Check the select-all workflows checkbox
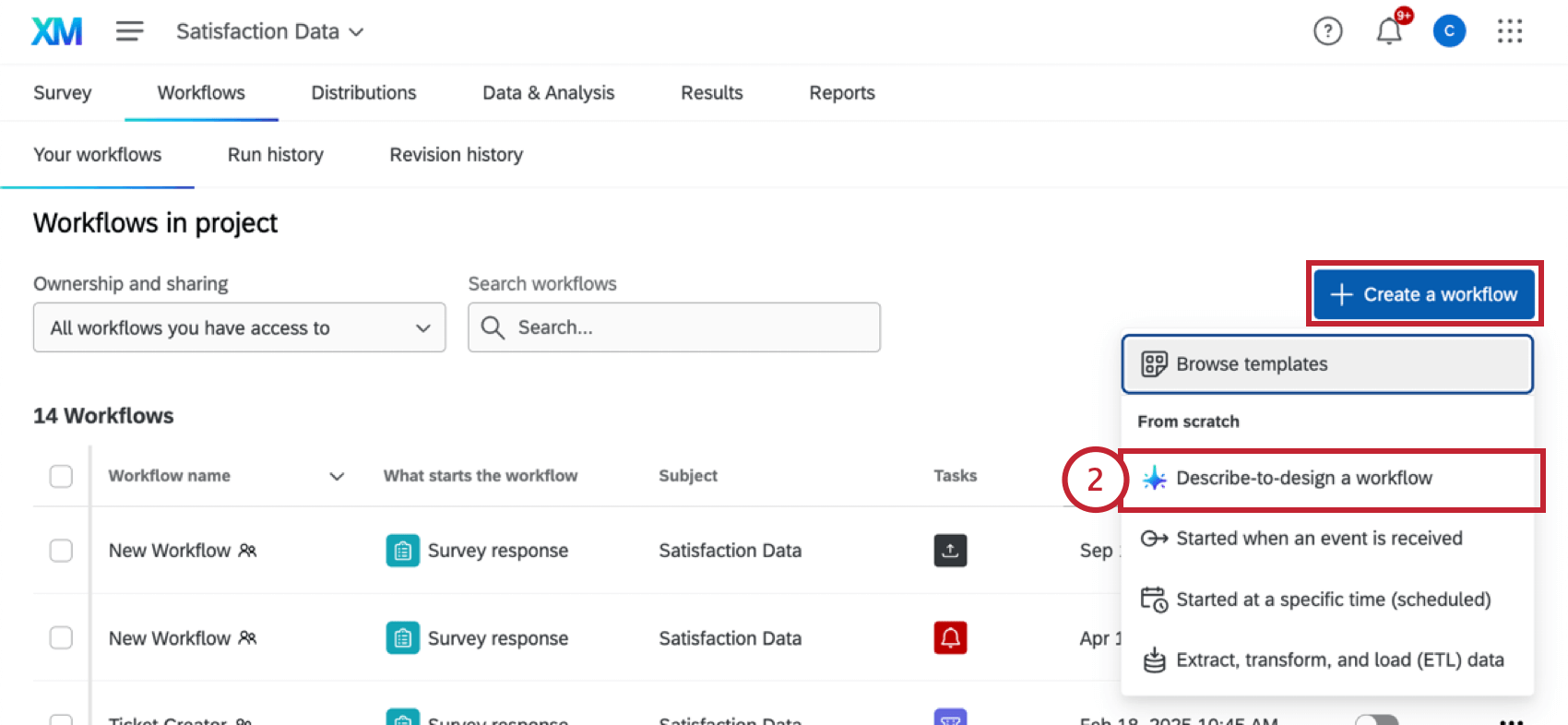 pyautogui.click(x=61, y=476)
